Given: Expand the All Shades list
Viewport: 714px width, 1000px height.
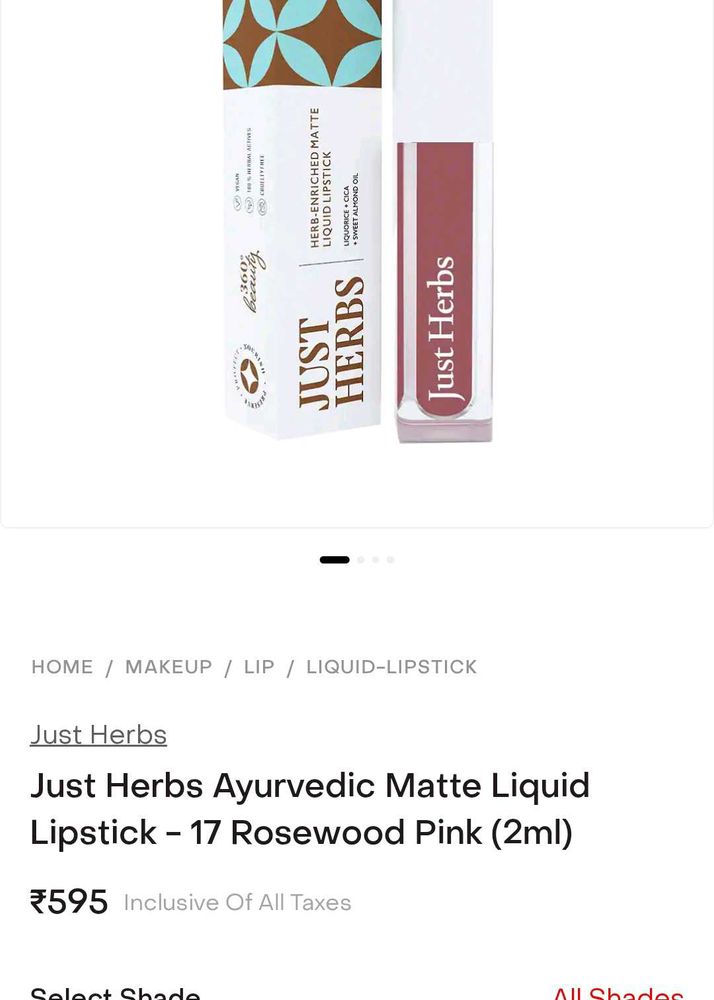Looking at the screenshot, I should pyautogui.click(x=618, y=992).
